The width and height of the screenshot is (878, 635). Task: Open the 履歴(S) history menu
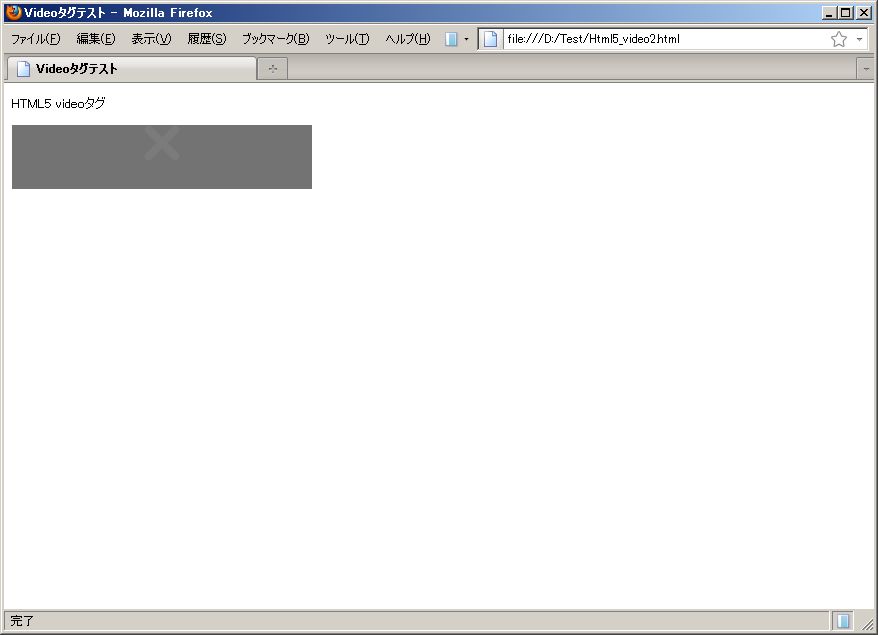(207, 39)
